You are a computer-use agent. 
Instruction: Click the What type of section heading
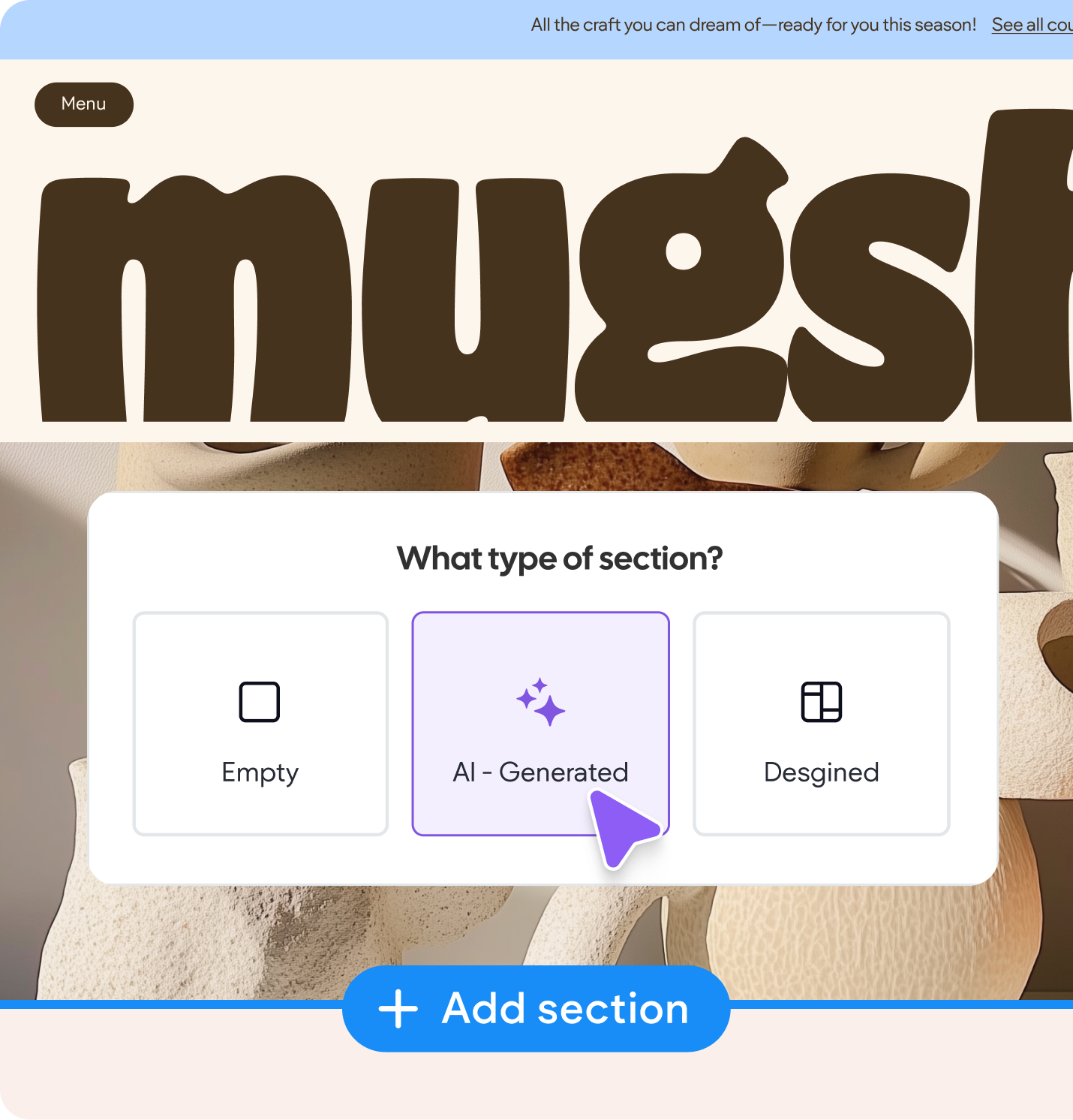[560, 558]
